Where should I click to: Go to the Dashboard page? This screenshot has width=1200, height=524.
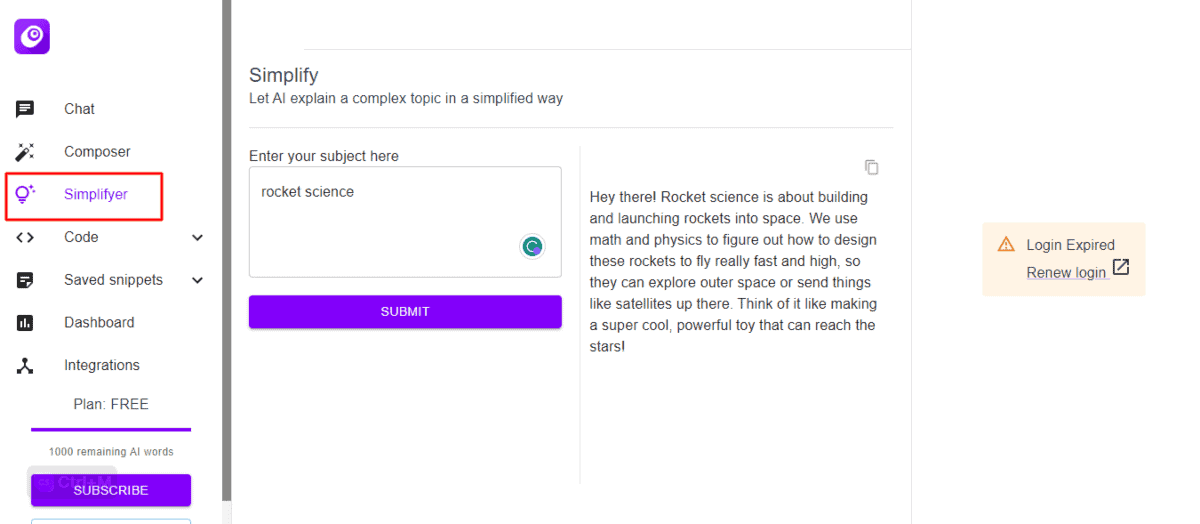pos(99,323)
